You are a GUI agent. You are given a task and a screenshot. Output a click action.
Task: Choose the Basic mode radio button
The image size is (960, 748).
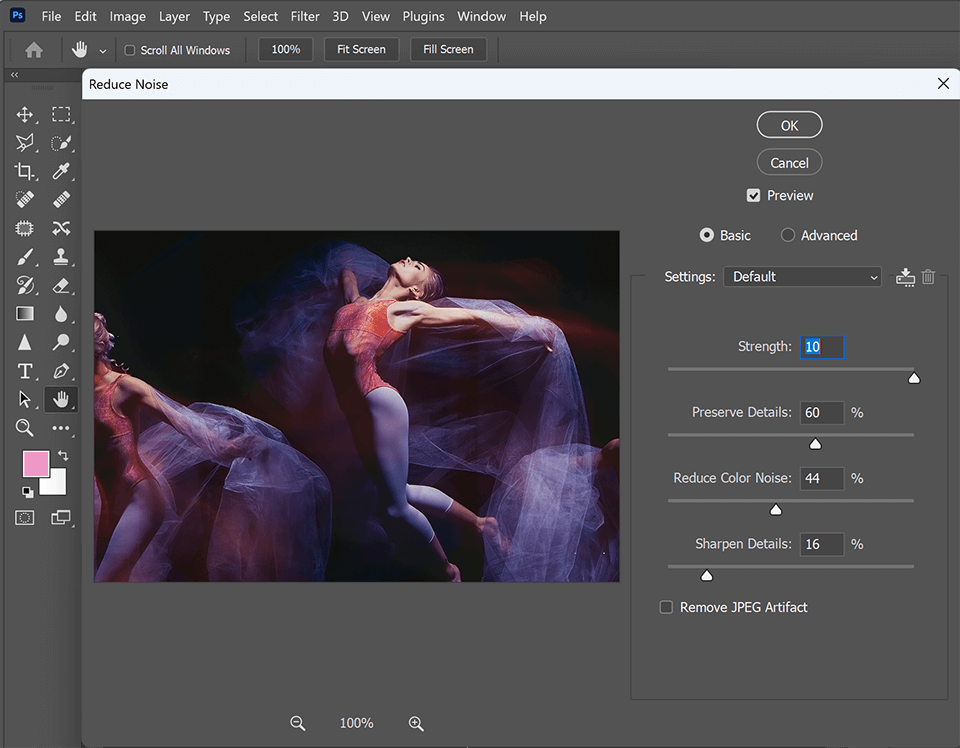707,235
